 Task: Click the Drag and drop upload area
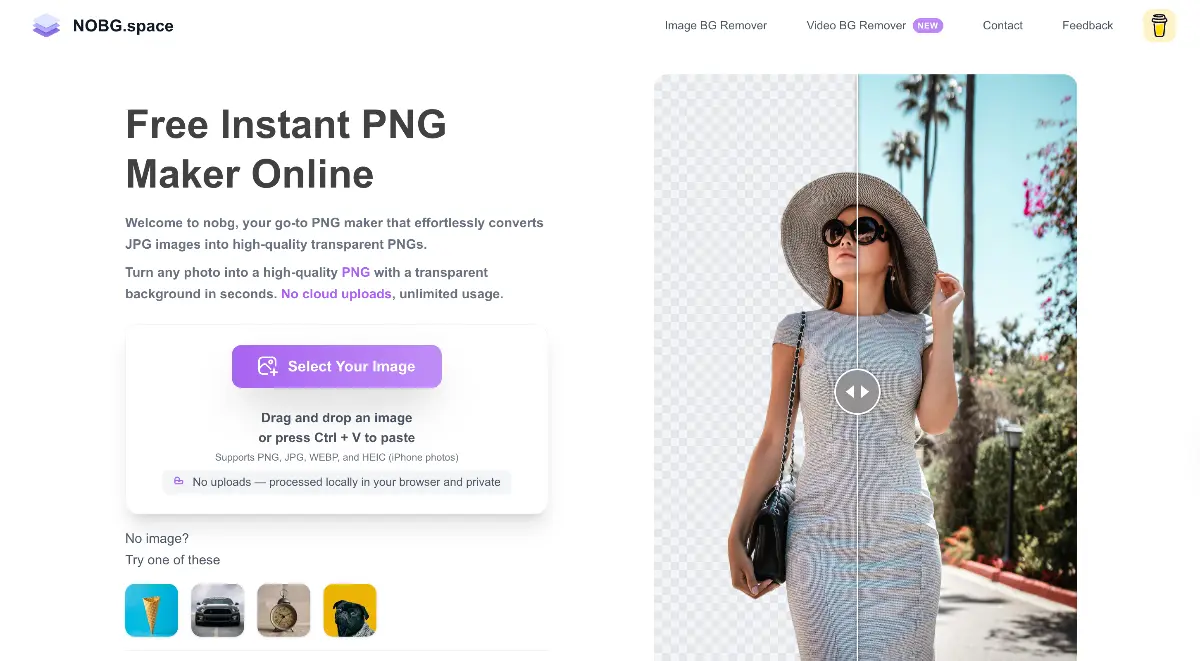(x=337, y=419)
